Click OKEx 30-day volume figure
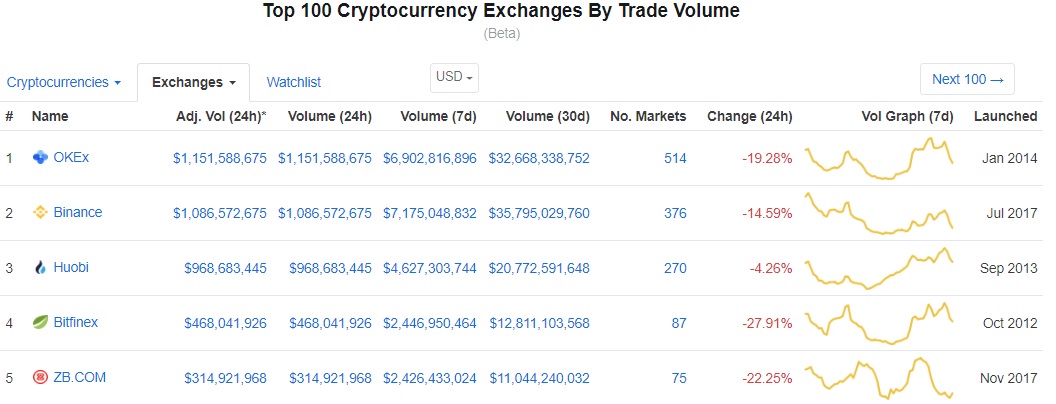The width and height of the screenshot is (1056, 404). pos(539,158)
